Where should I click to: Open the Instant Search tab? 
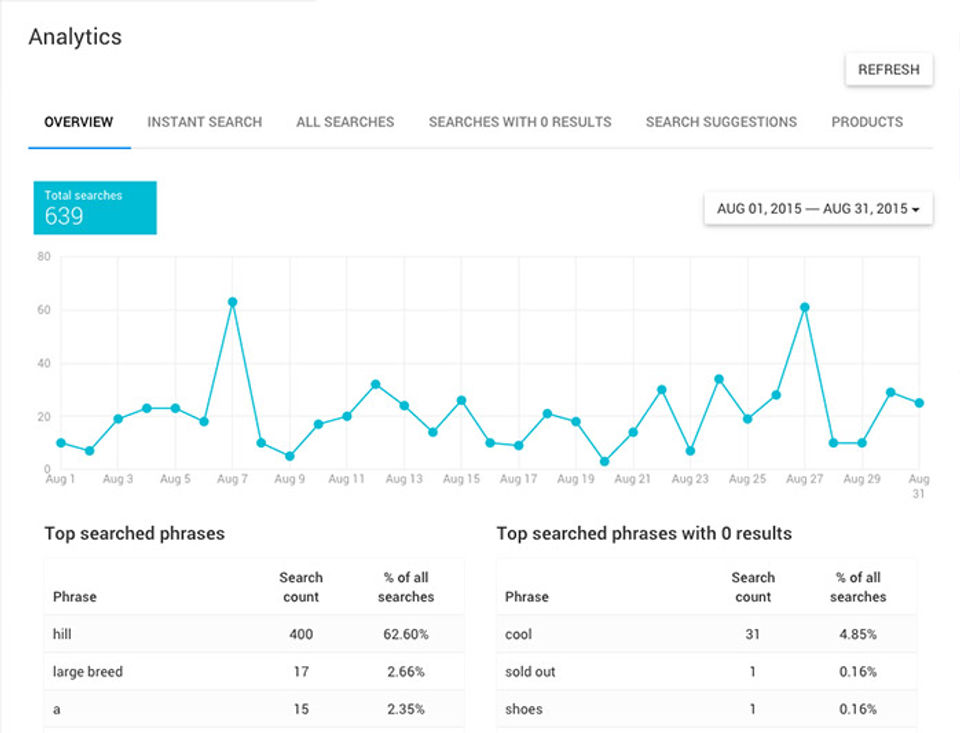(x=204, y=122)
